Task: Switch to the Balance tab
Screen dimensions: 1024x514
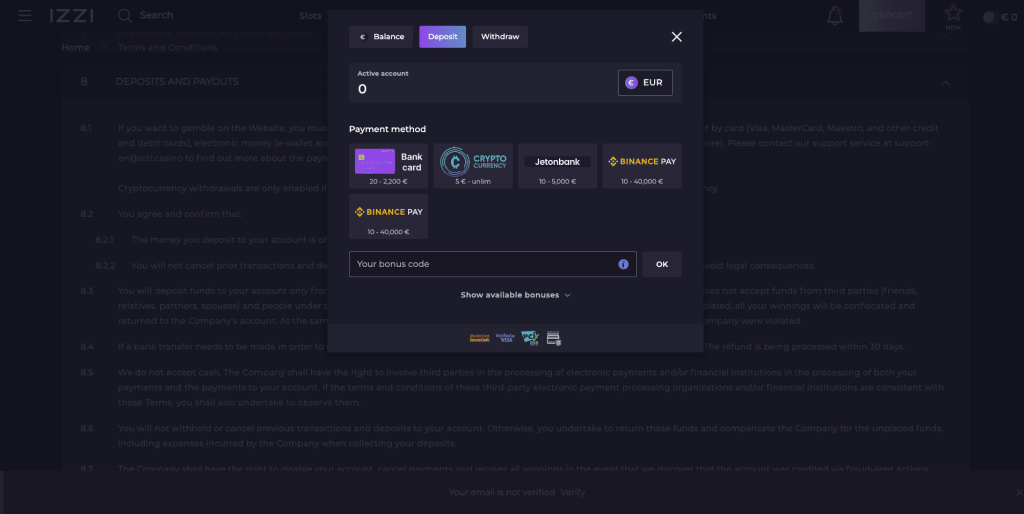Action: 381,37
